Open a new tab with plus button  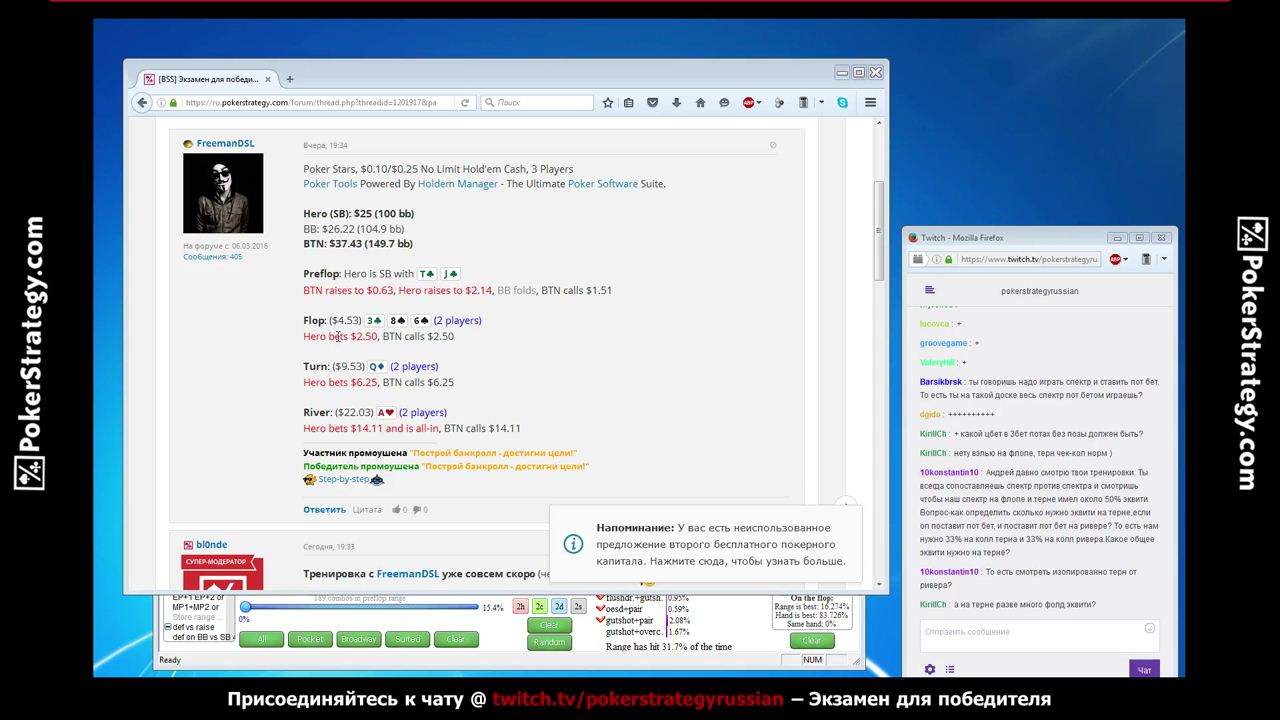tap(290, 79)
